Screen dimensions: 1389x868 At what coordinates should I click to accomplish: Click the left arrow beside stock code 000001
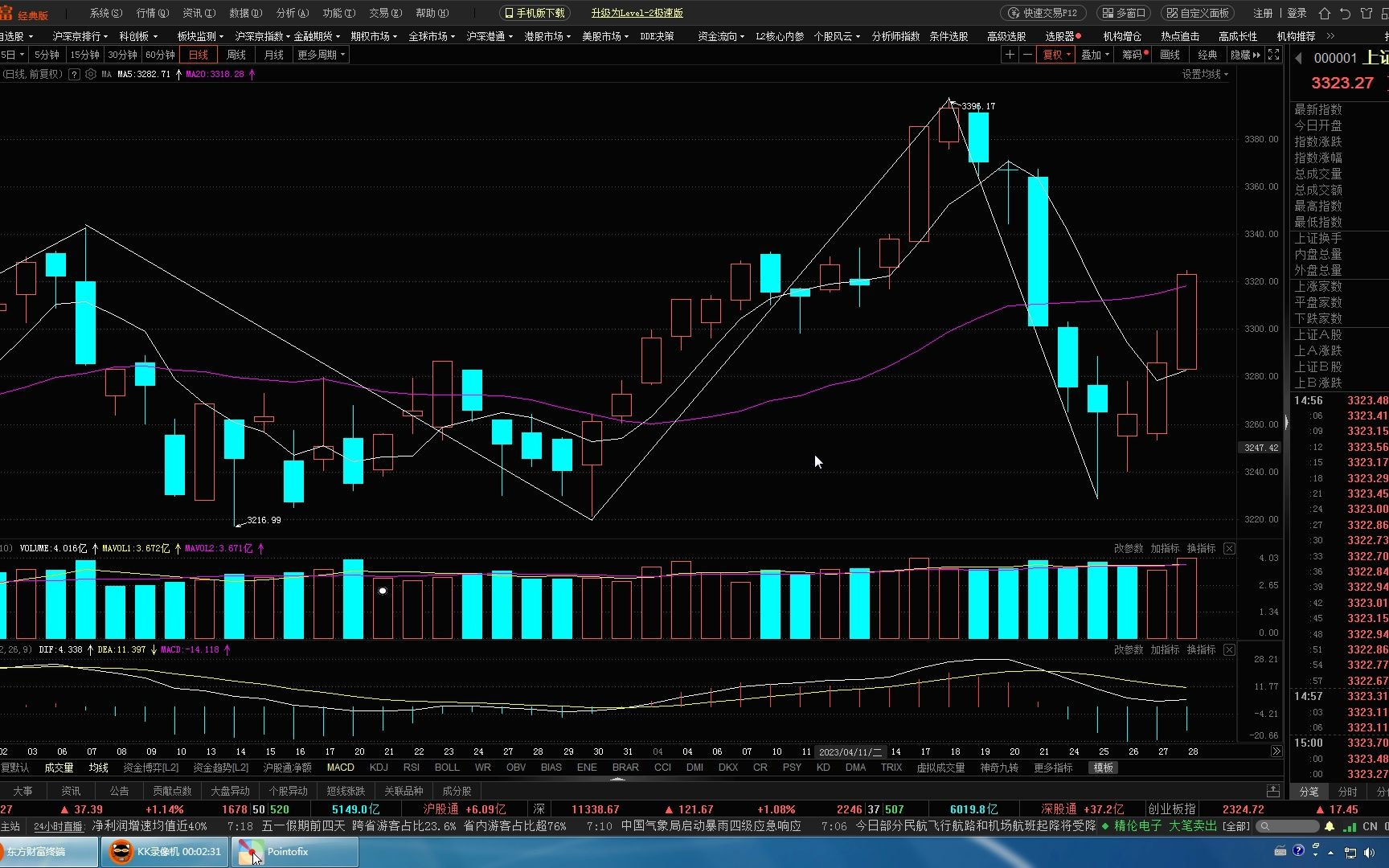point(1298,58)
